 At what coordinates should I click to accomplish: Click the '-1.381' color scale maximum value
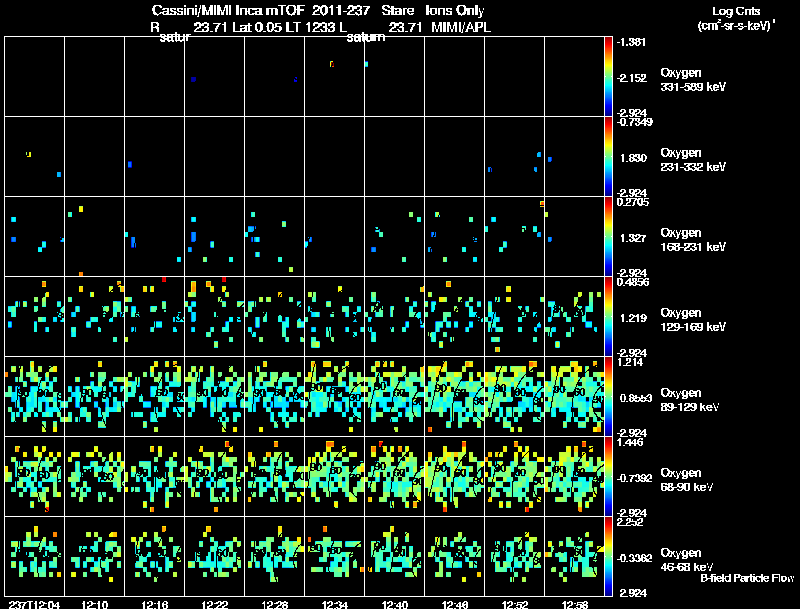click(631, 42)
